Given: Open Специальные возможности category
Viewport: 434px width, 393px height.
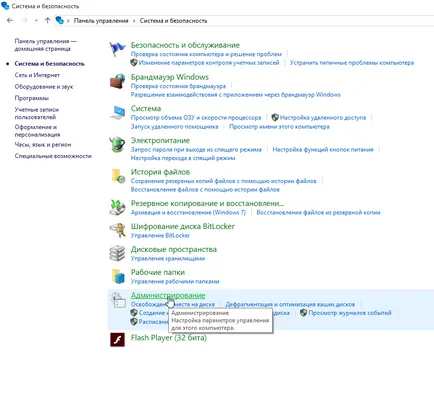Looking at the screenshot, I should click(53, 156).
